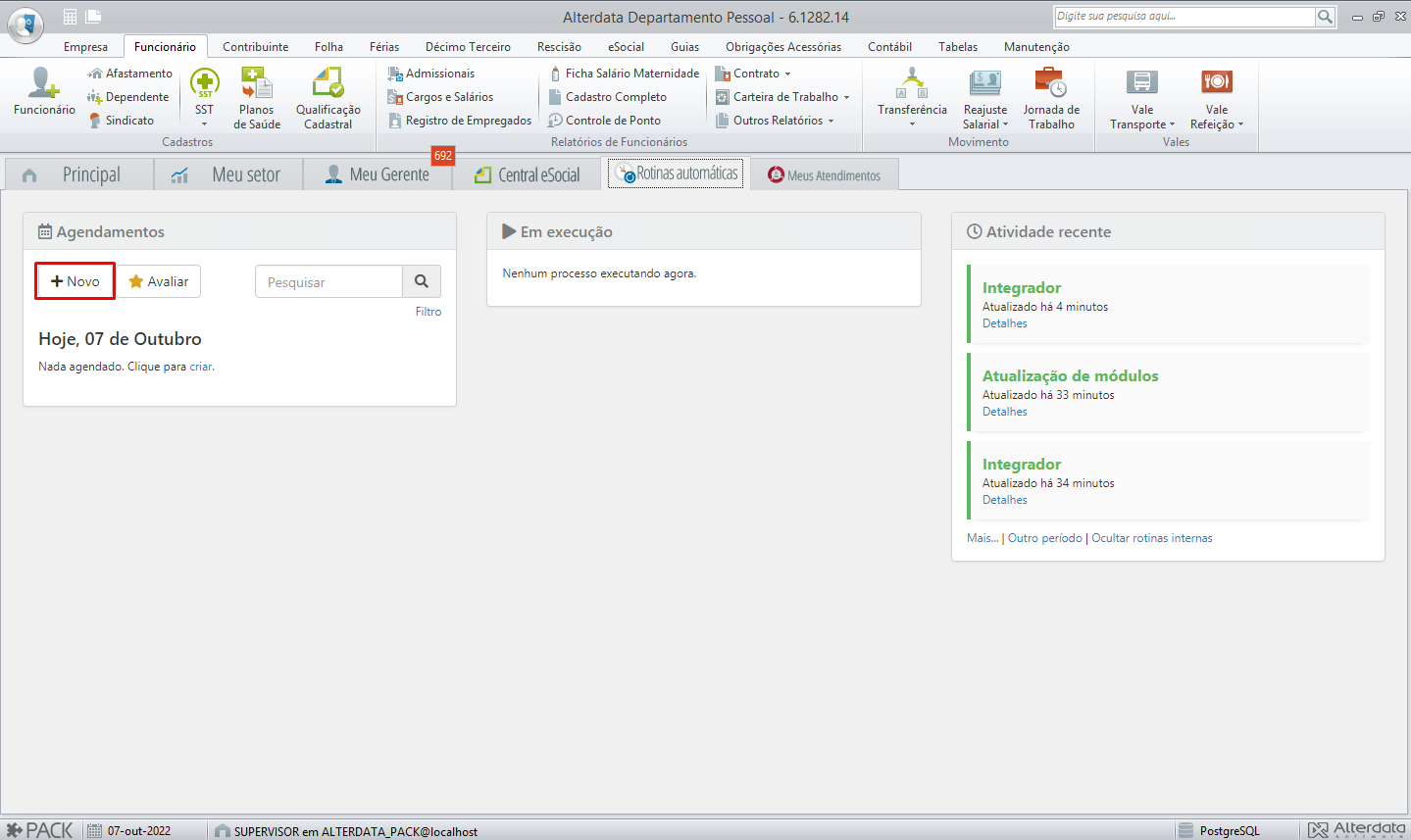The image size is (1411, 840).
Task: Open the Rescisão ribbon tab
Action: point(559,47)
